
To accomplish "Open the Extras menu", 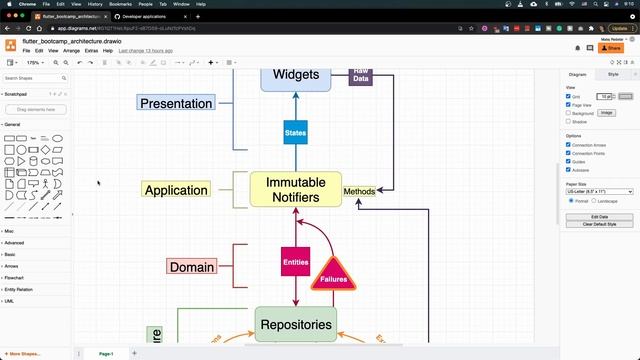I will (91, 51).
